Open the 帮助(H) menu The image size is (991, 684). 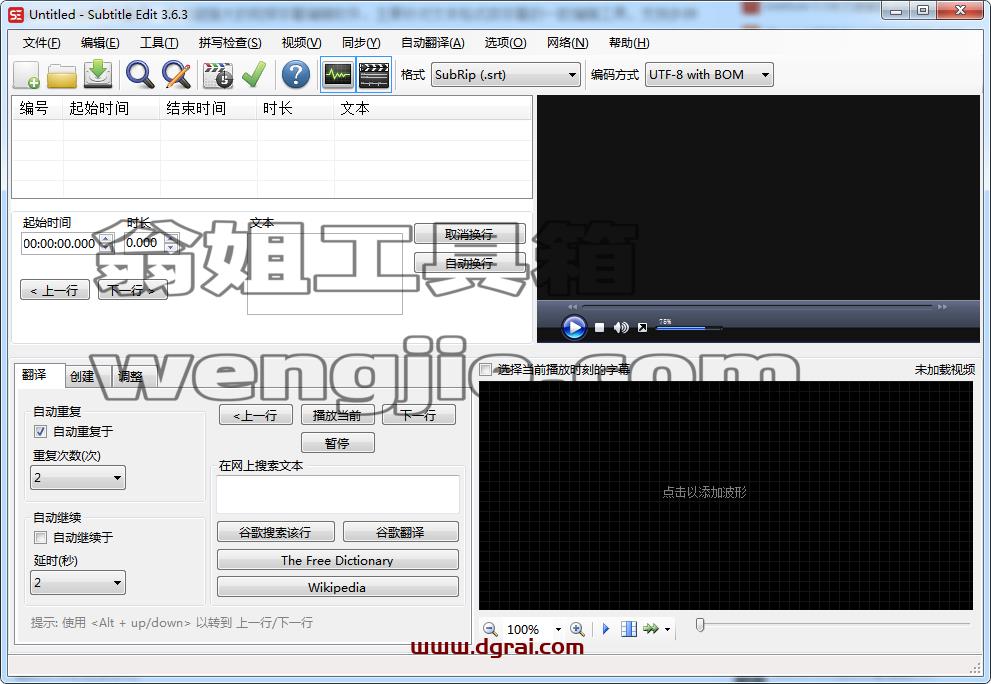(629, 43)
